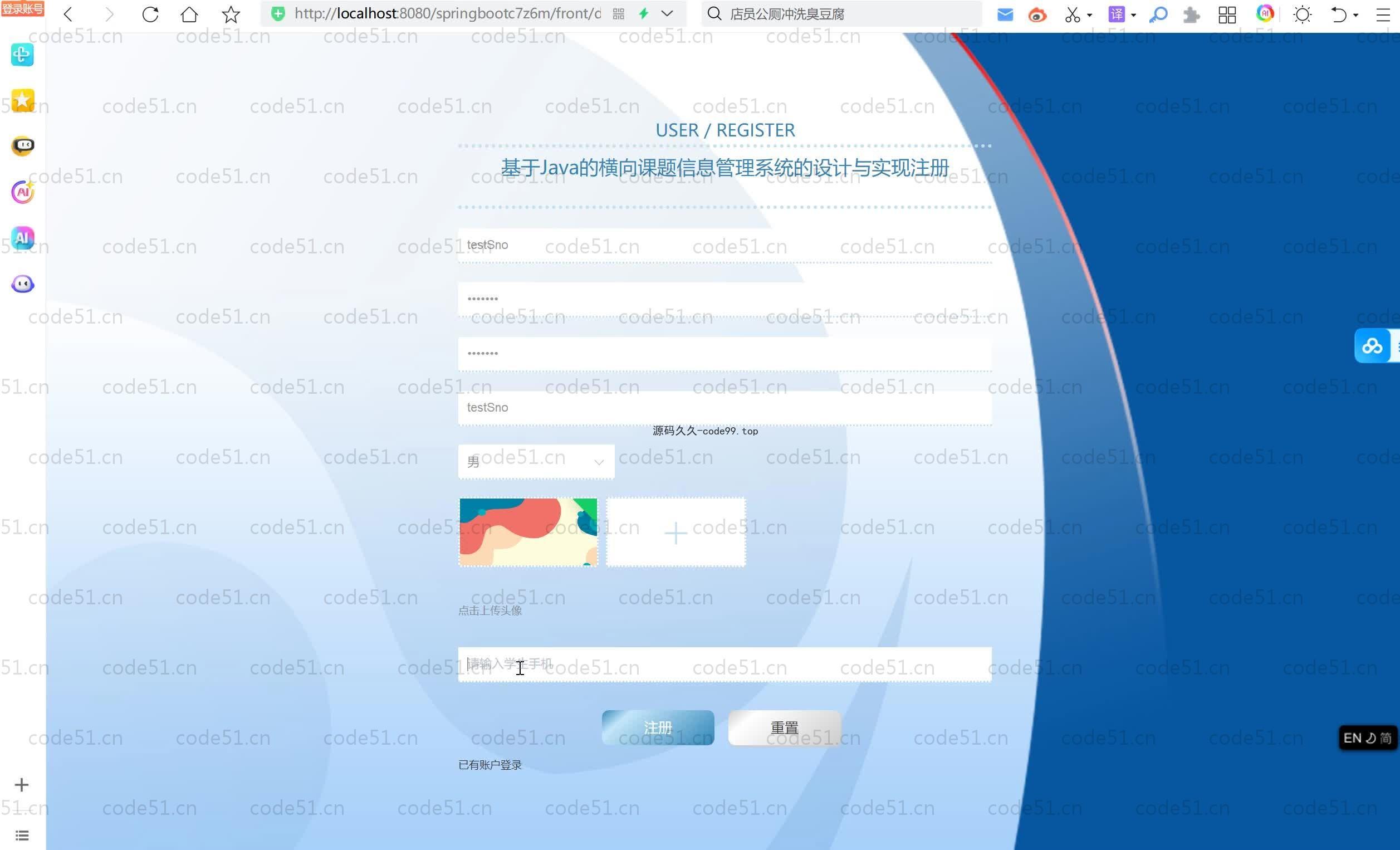Click the second testSno name field
1400x850 pixels.
(725, 407)
